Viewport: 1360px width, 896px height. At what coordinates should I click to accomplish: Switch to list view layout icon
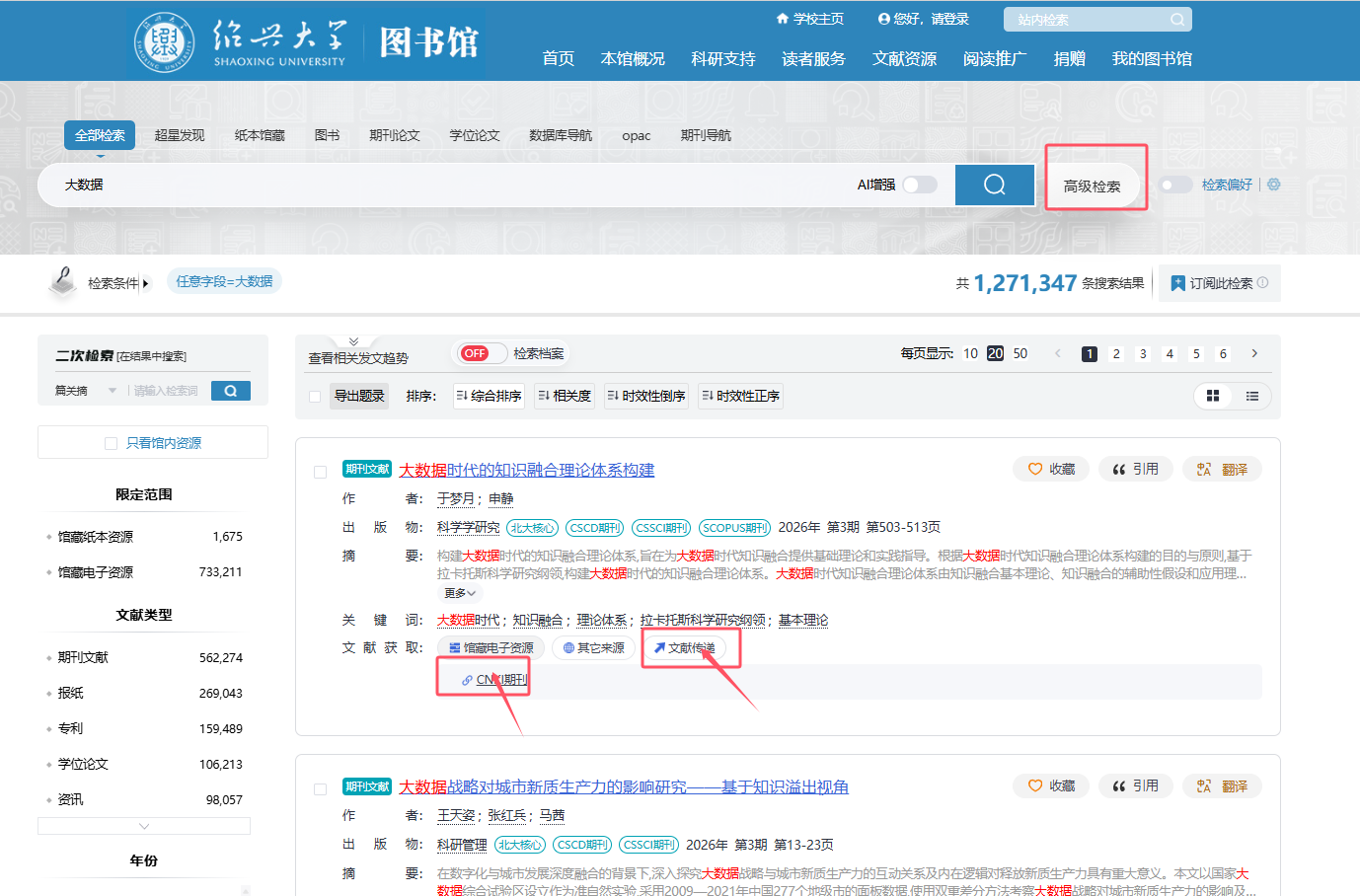point(1251,396)
